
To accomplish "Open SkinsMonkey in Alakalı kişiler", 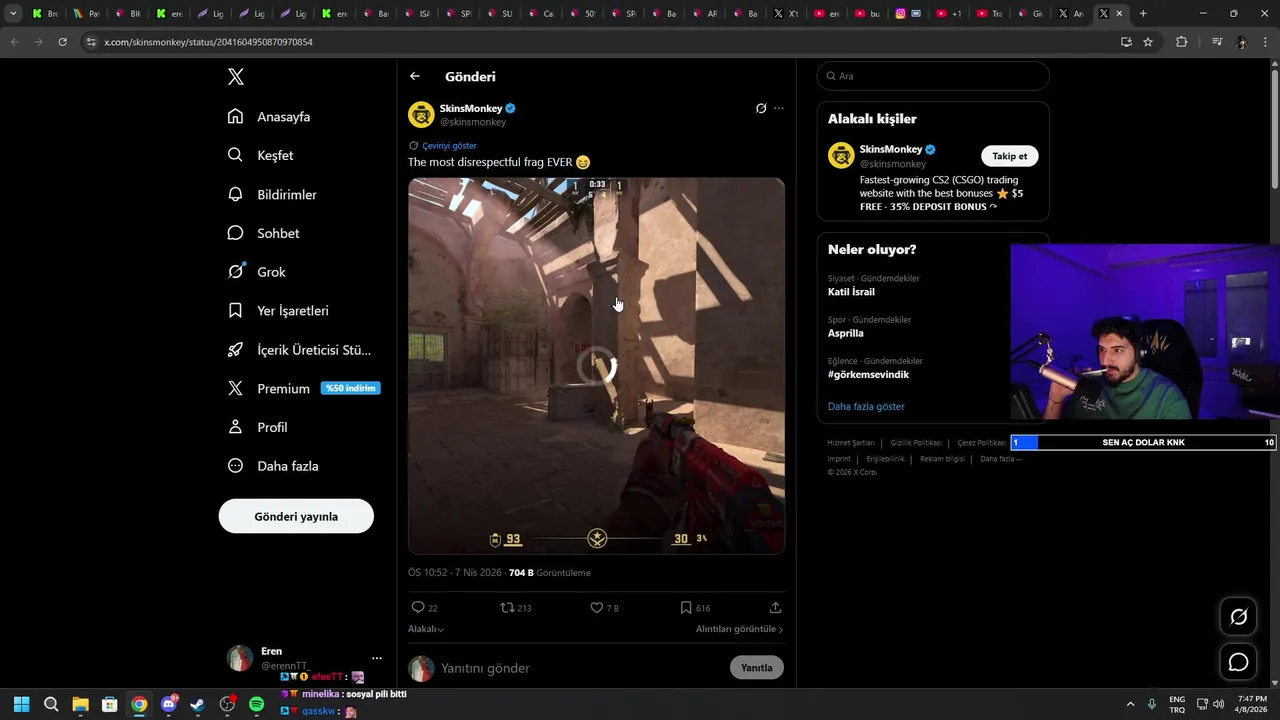I will [890, 149].
